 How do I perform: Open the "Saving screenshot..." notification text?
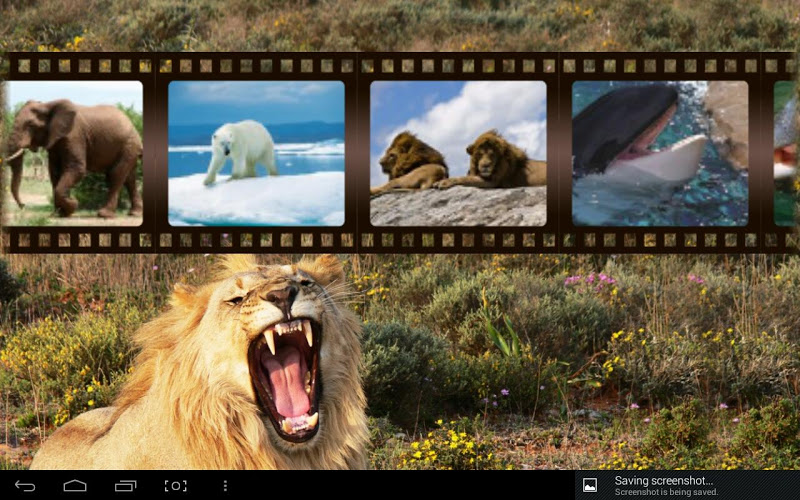pyautogui.click(x=663, y=481)
